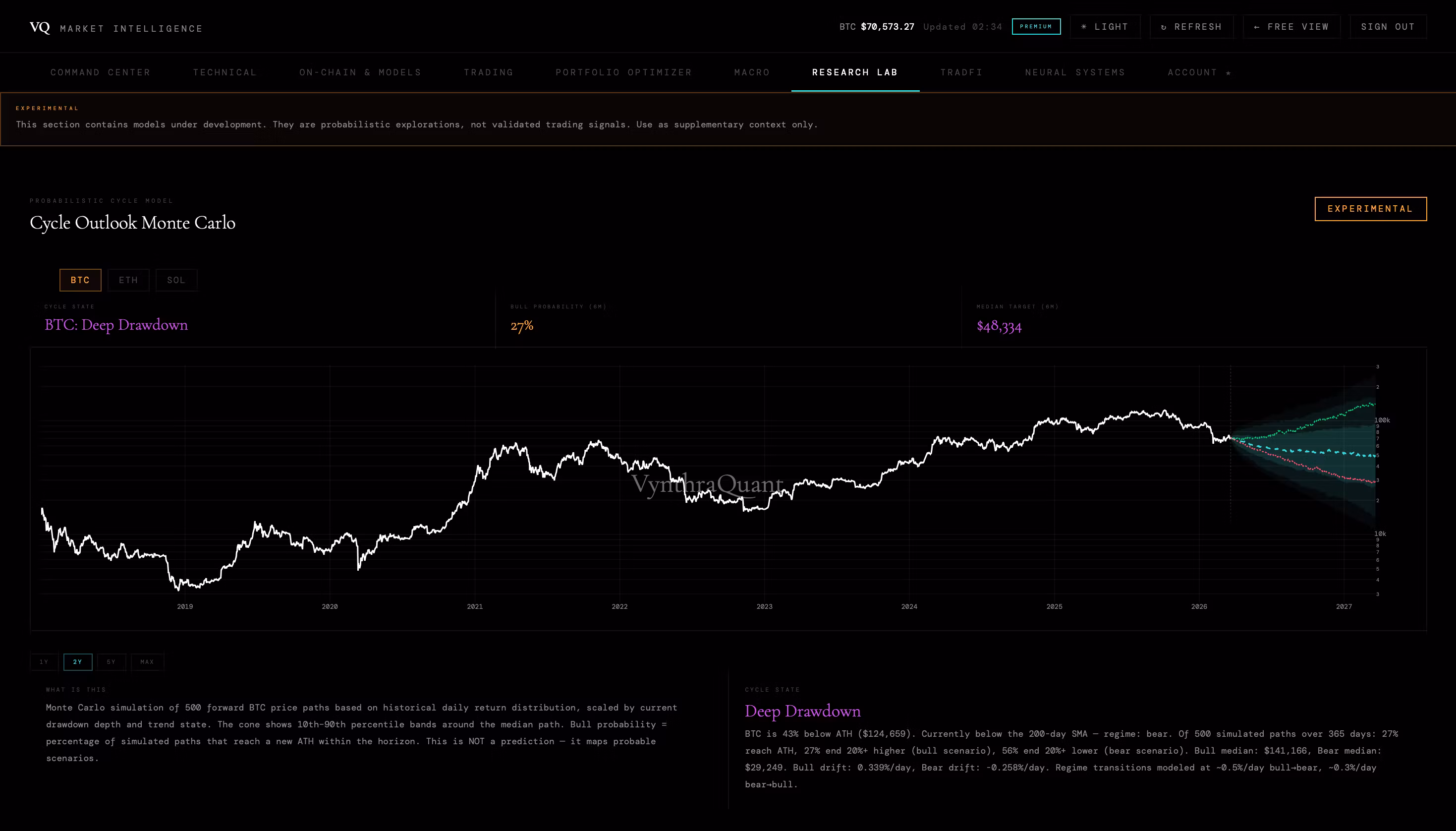Choose the MAX chart range

point(147,662)
